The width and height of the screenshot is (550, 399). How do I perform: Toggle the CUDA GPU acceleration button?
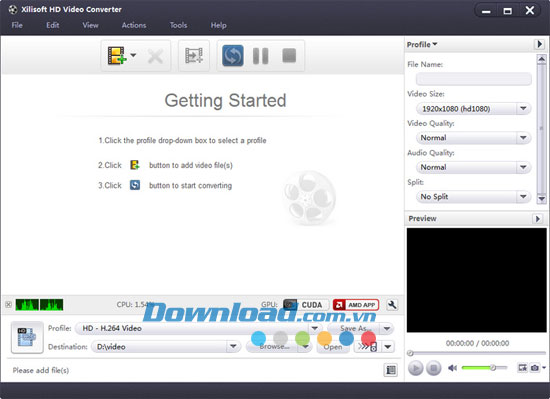tap(306, 305)
